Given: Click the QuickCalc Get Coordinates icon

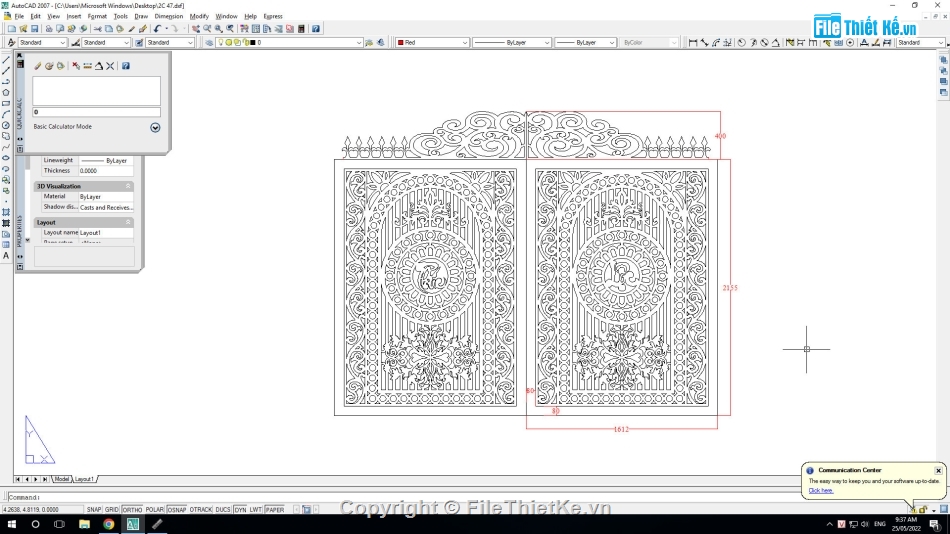Looking at the screenshot, I should coord(76,65).
